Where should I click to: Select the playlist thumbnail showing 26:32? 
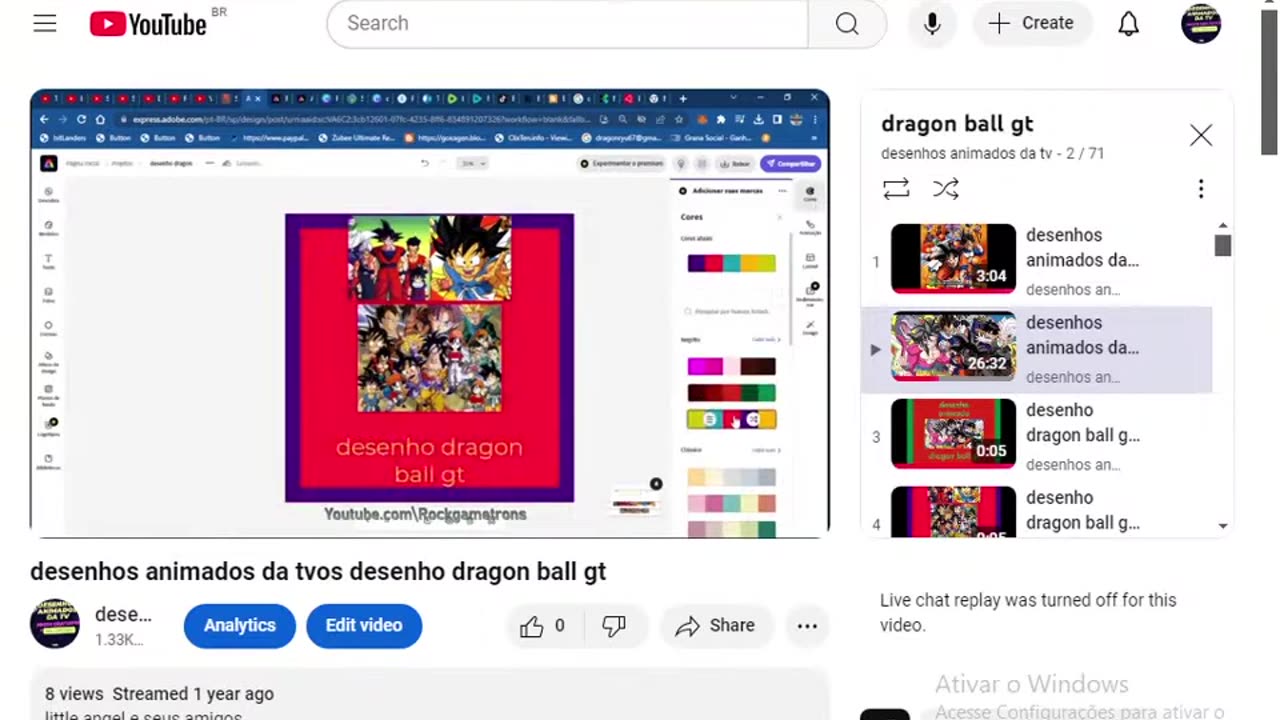pos(953,347)
